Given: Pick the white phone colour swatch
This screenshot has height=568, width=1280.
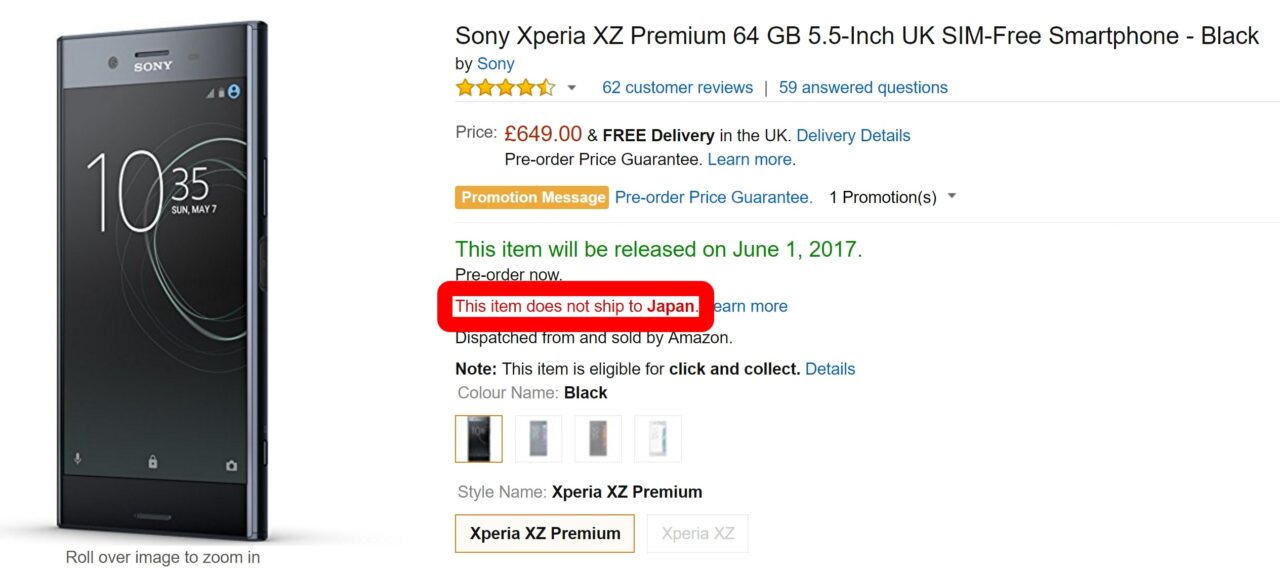Looking at the screenshot, I should pyautogui.click(x=657, y=439).
